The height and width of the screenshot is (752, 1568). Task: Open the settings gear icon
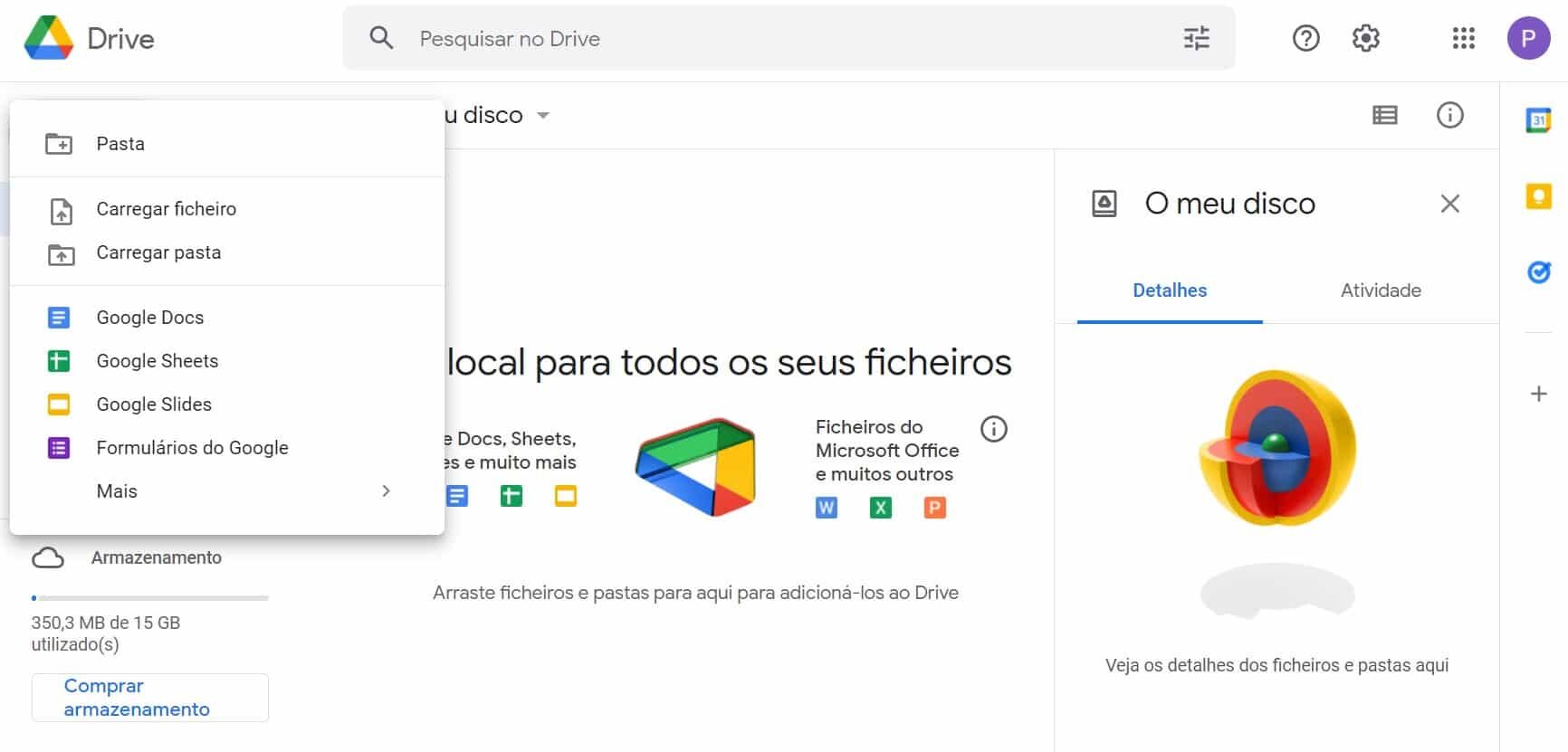[x=1365, y=38]
